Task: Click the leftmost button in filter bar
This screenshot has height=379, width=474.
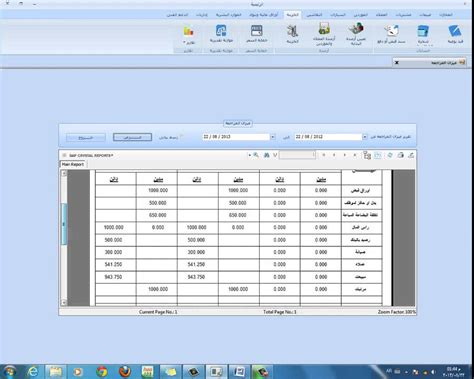Action: click(x=86, y=137)
